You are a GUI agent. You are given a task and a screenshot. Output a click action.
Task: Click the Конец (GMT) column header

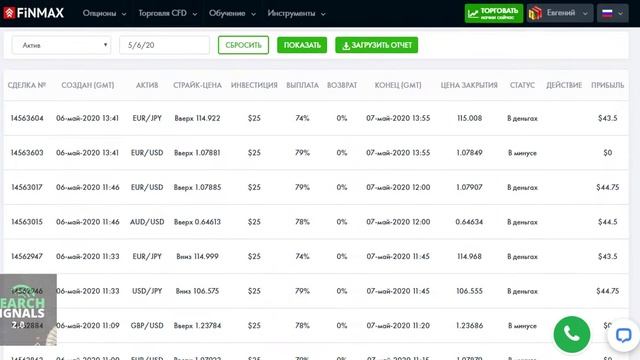point(398,85)
